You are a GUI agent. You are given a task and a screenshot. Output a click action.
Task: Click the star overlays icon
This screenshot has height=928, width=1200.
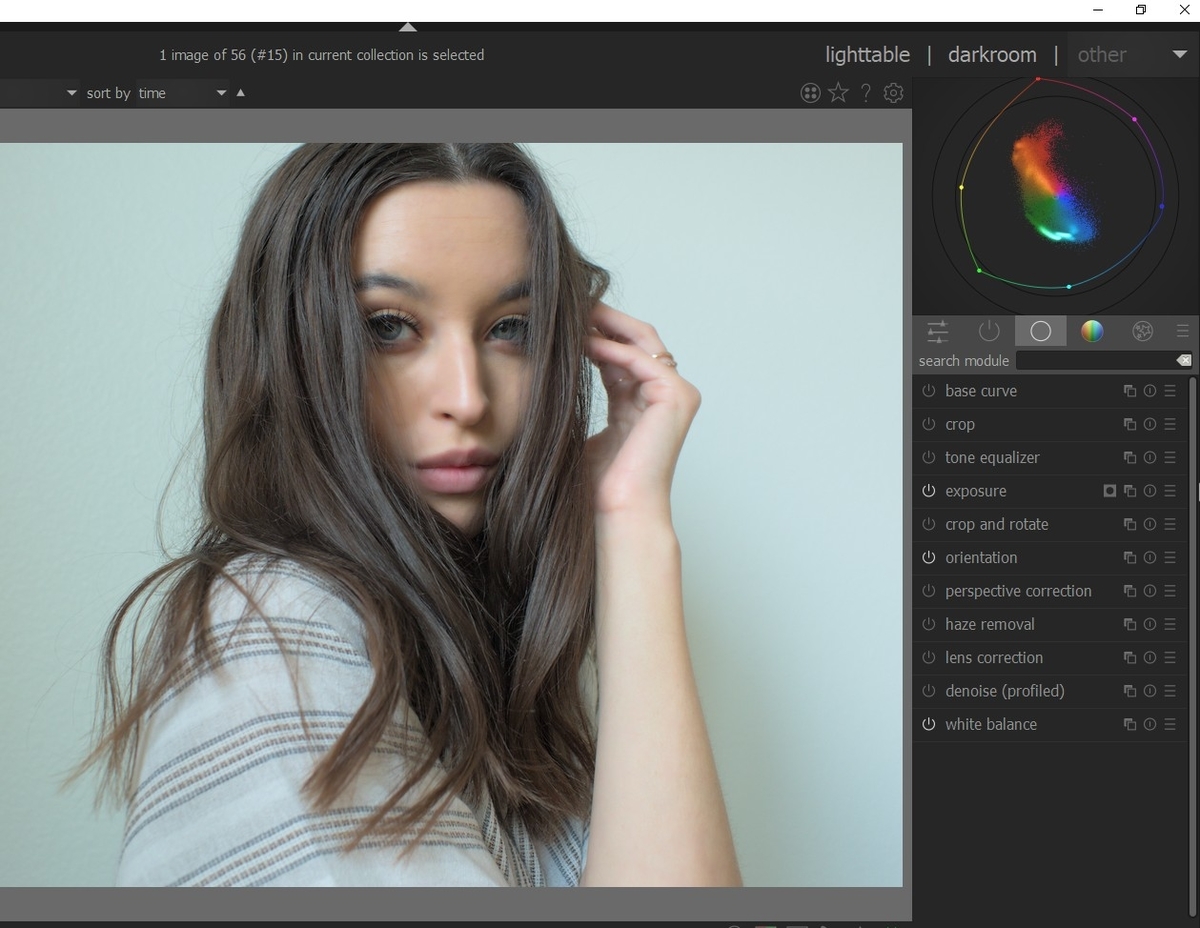pyautogui.click(x=838, y=93)
